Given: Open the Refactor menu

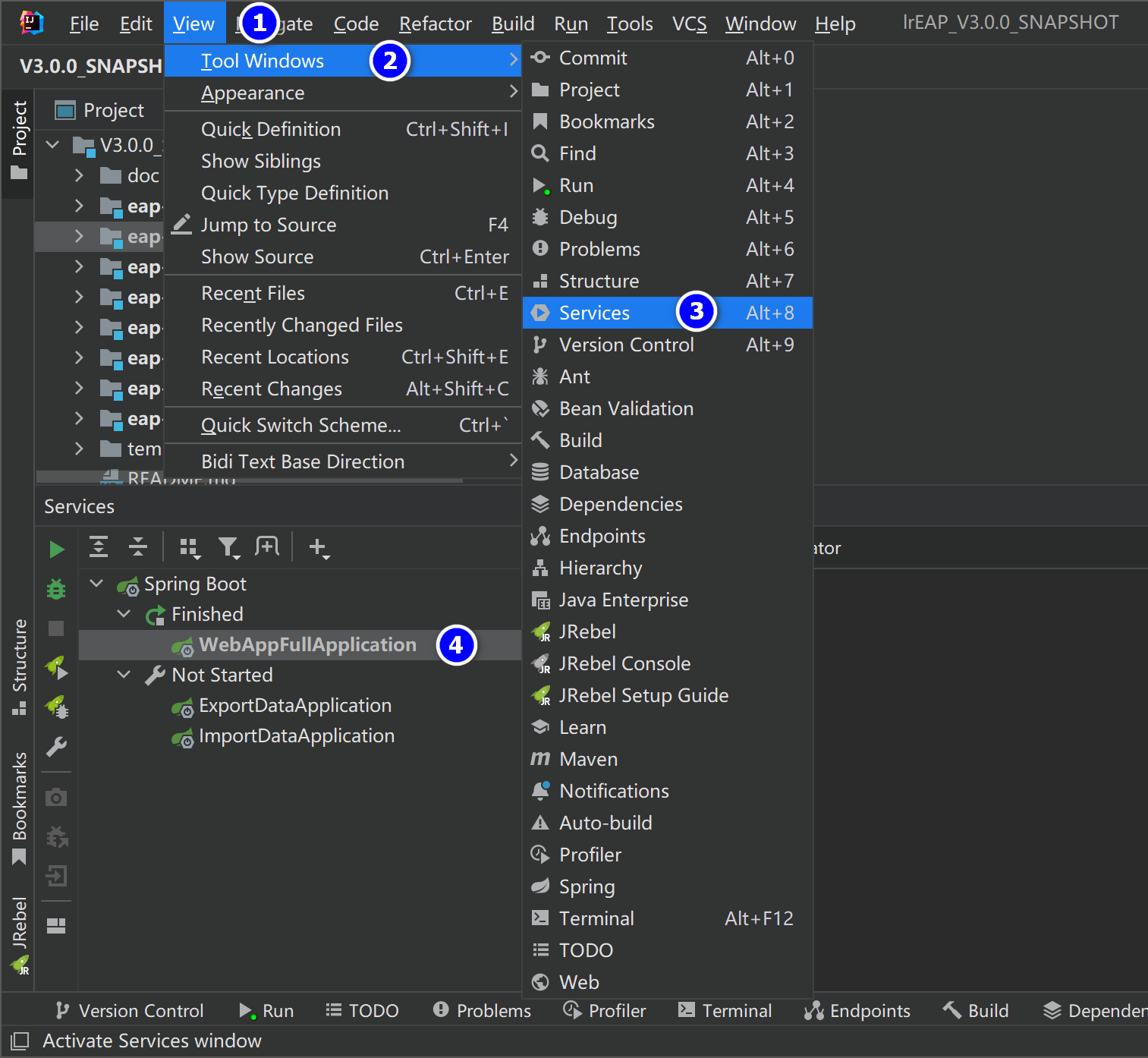Looking at the screenshot, I should tap(436, 24).
